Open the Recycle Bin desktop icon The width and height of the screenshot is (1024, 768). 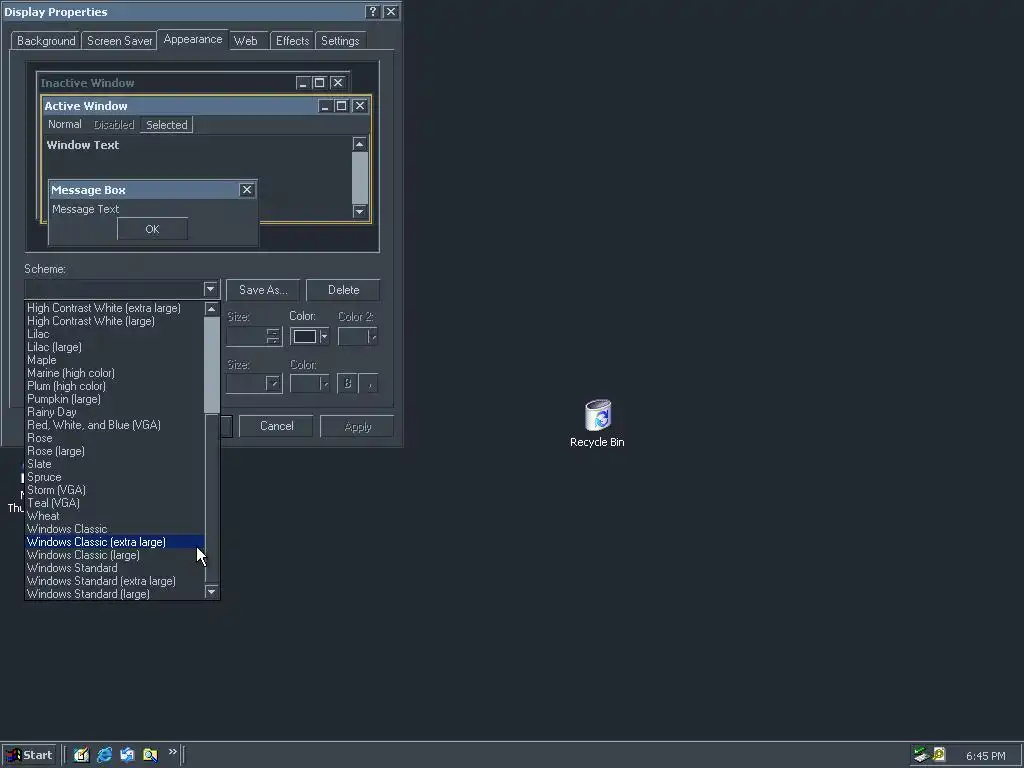click(597, 423)
